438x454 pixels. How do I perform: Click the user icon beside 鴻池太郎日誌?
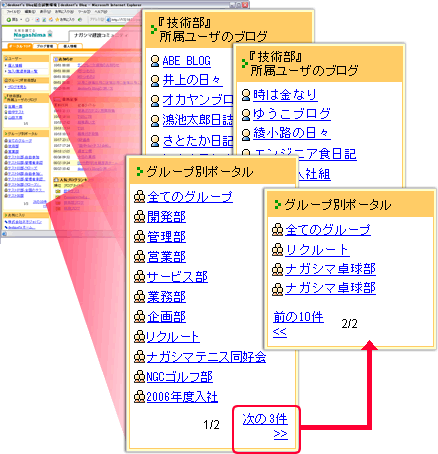coord(155,120)
